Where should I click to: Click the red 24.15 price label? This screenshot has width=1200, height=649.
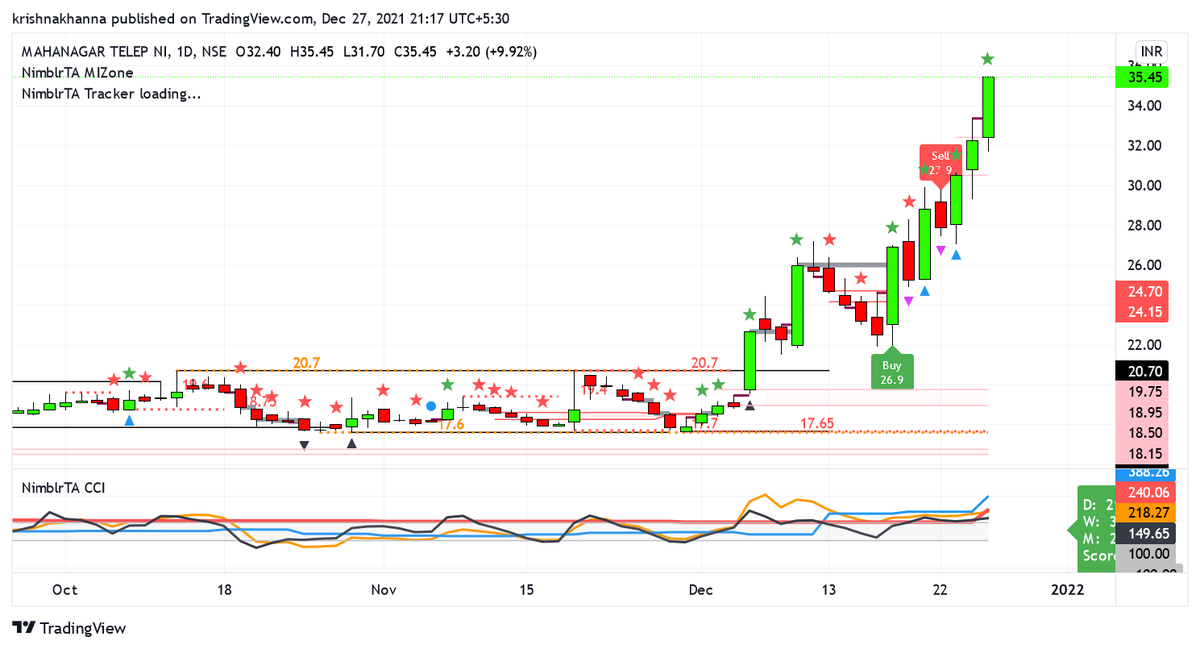point(1144,312)
